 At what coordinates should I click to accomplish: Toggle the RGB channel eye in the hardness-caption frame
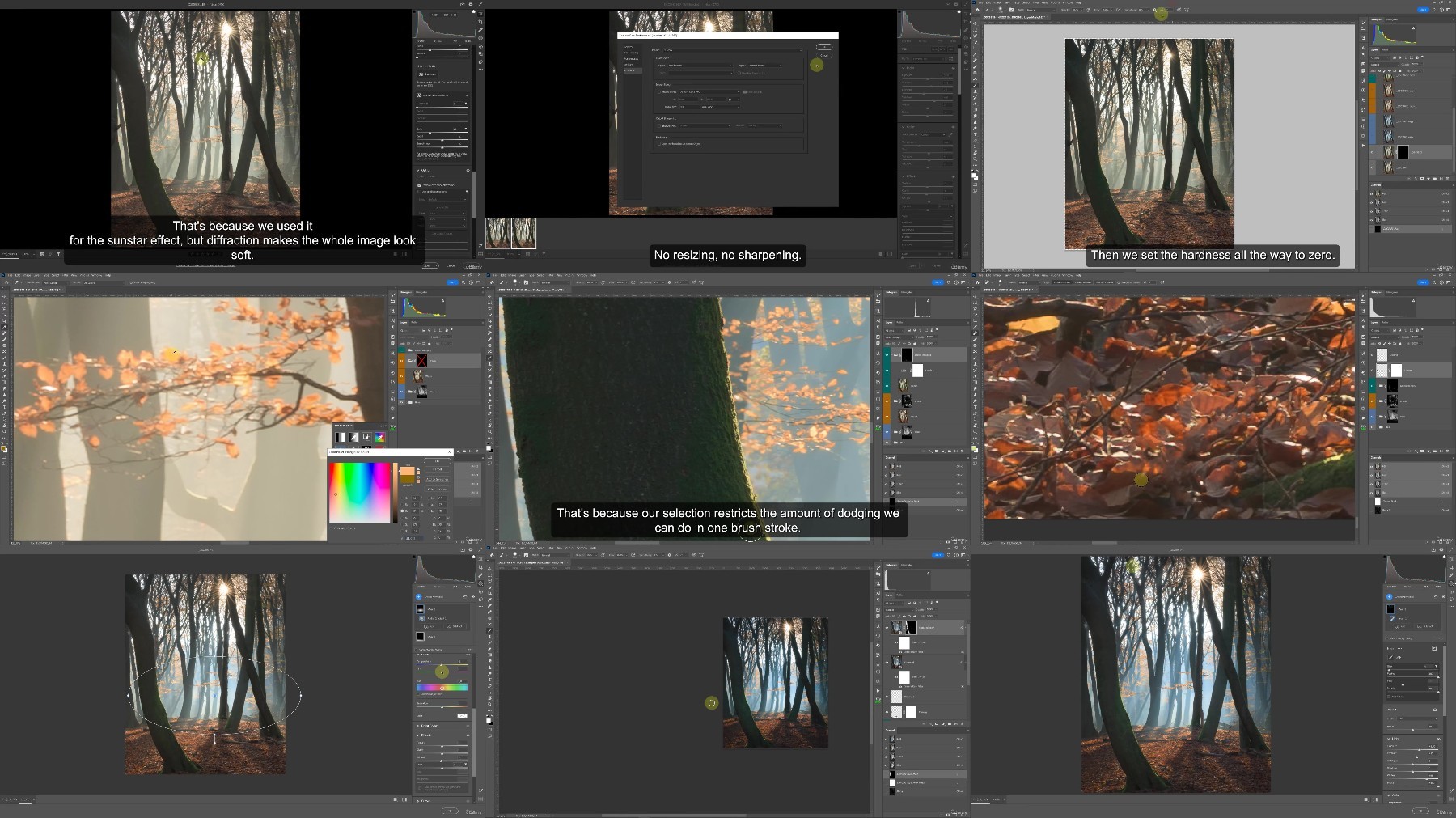click(1371, 193)
